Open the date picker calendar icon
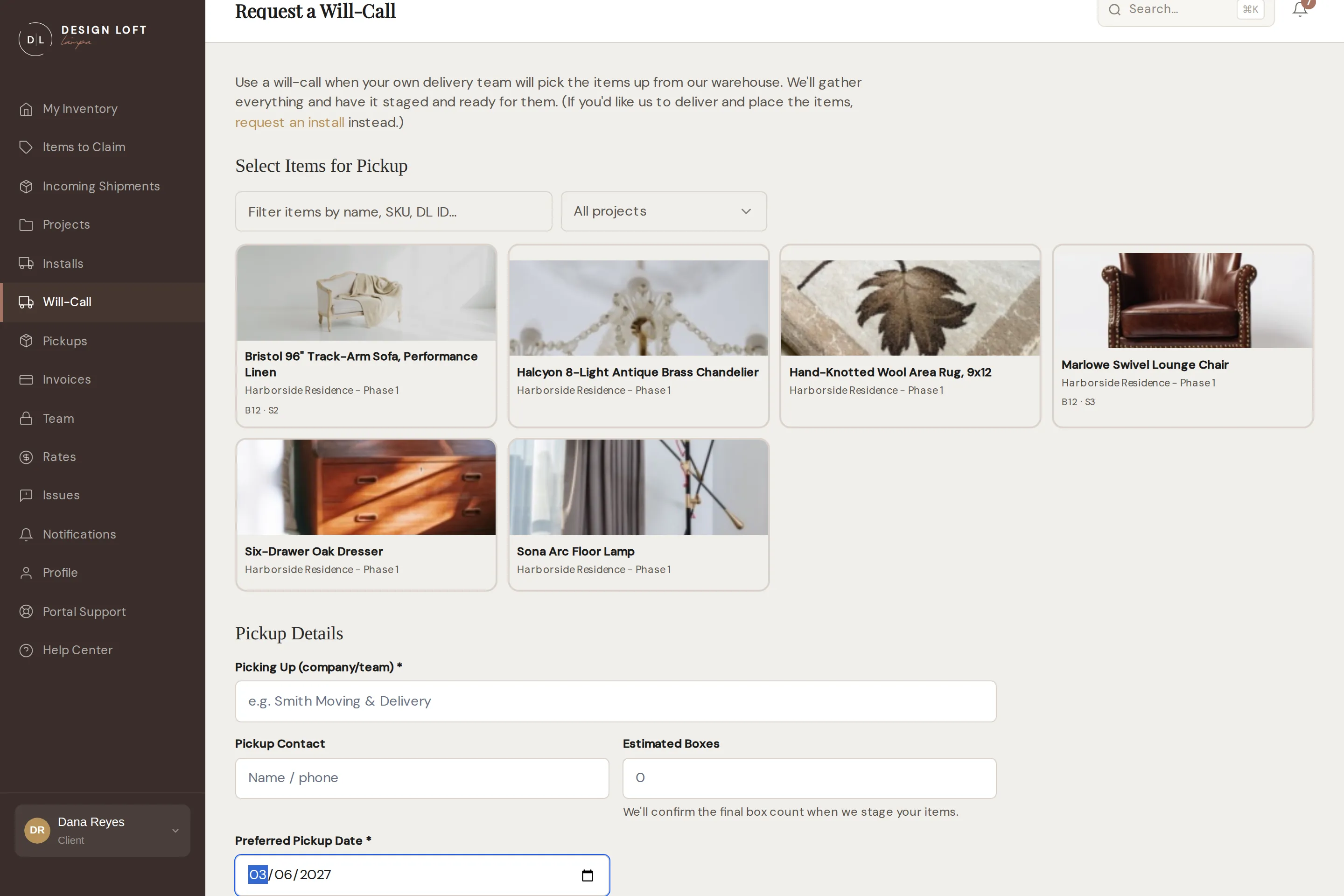Screen dimensions: 1344x896 pos(588,875)
